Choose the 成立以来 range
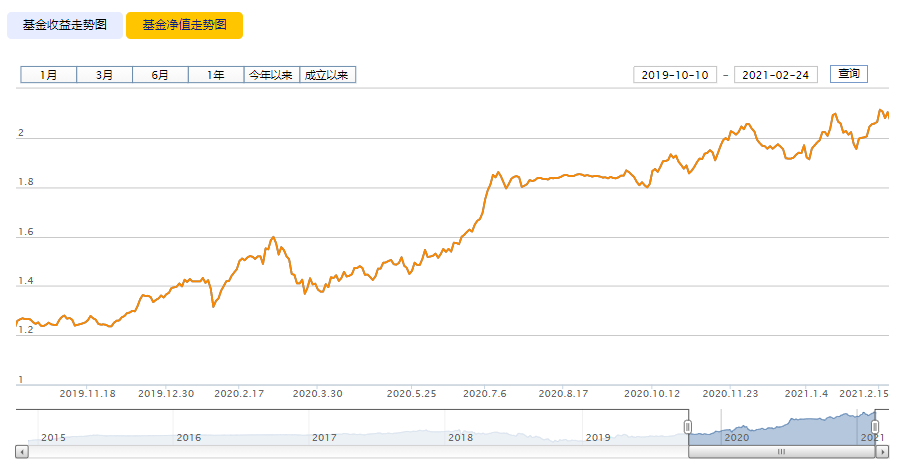904x460 pixels. click(x=327, y=75)
